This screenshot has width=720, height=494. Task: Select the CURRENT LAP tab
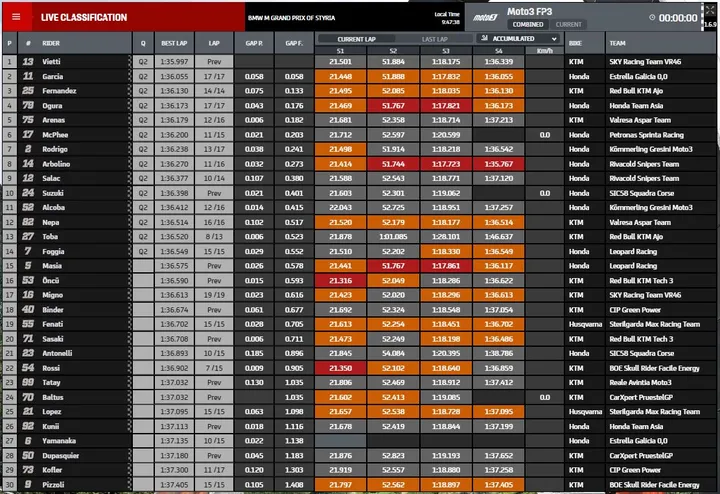(356, 39)
